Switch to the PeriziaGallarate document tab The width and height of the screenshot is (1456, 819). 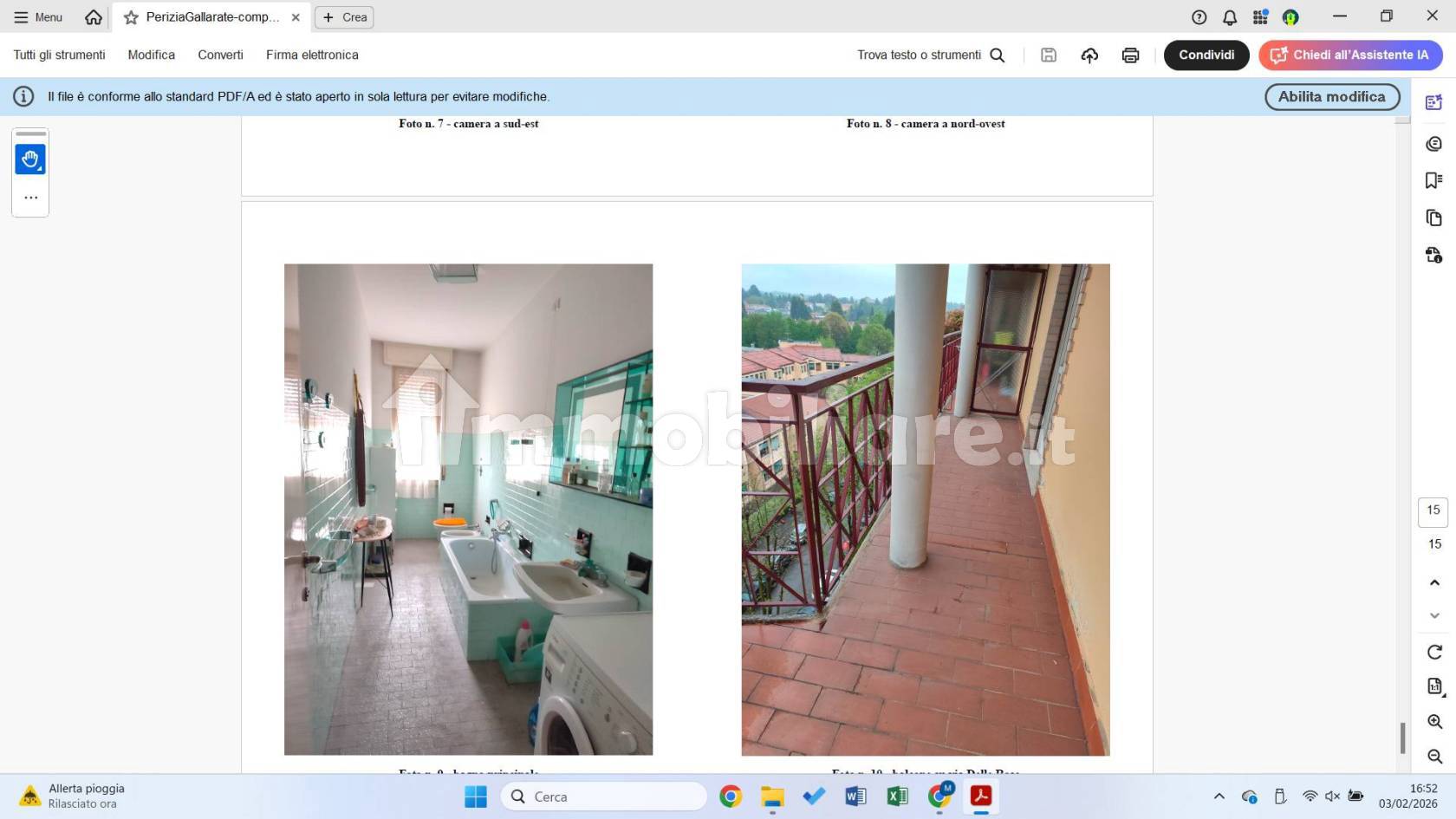coord(208,16)
